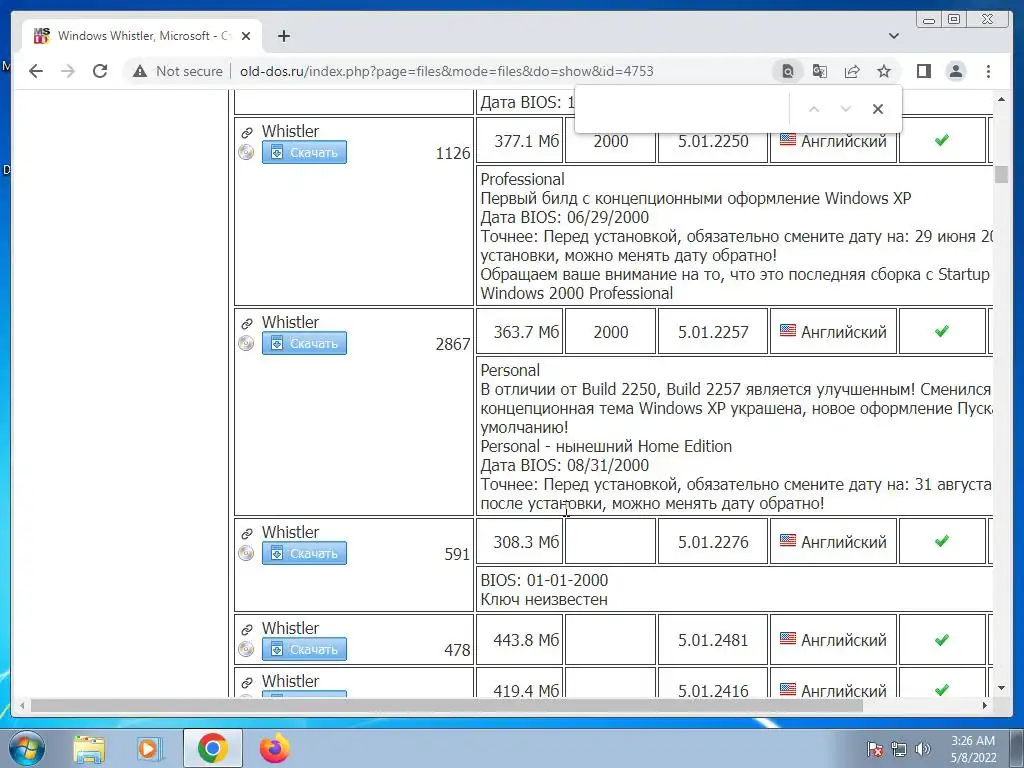Download Whistler build 5.01.2250
Image resolution: width=1024 pixels, height=768 pixels.
[x=304, y=152]
